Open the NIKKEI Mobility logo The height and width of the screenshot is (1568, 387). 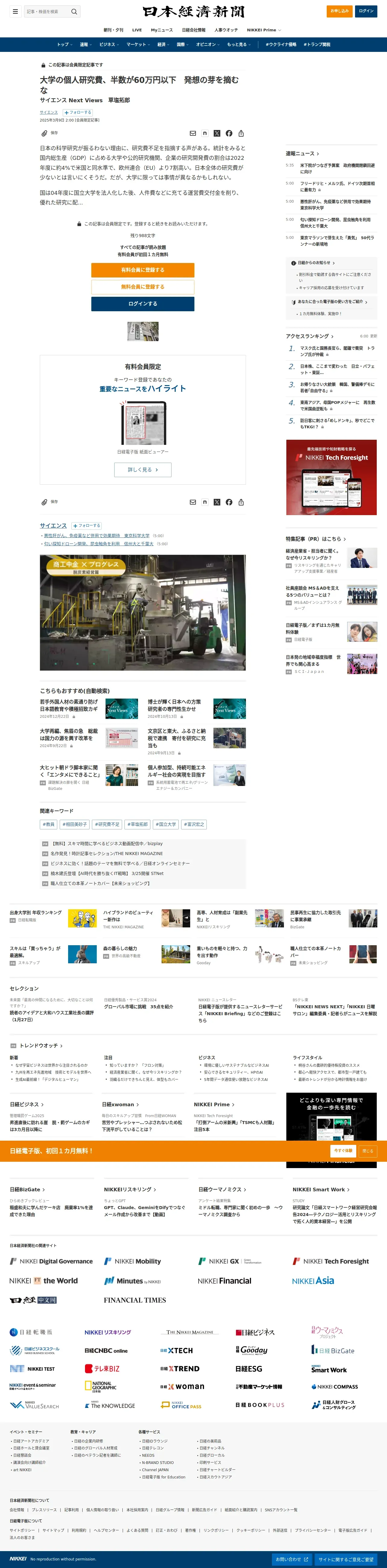point(133,1261)
